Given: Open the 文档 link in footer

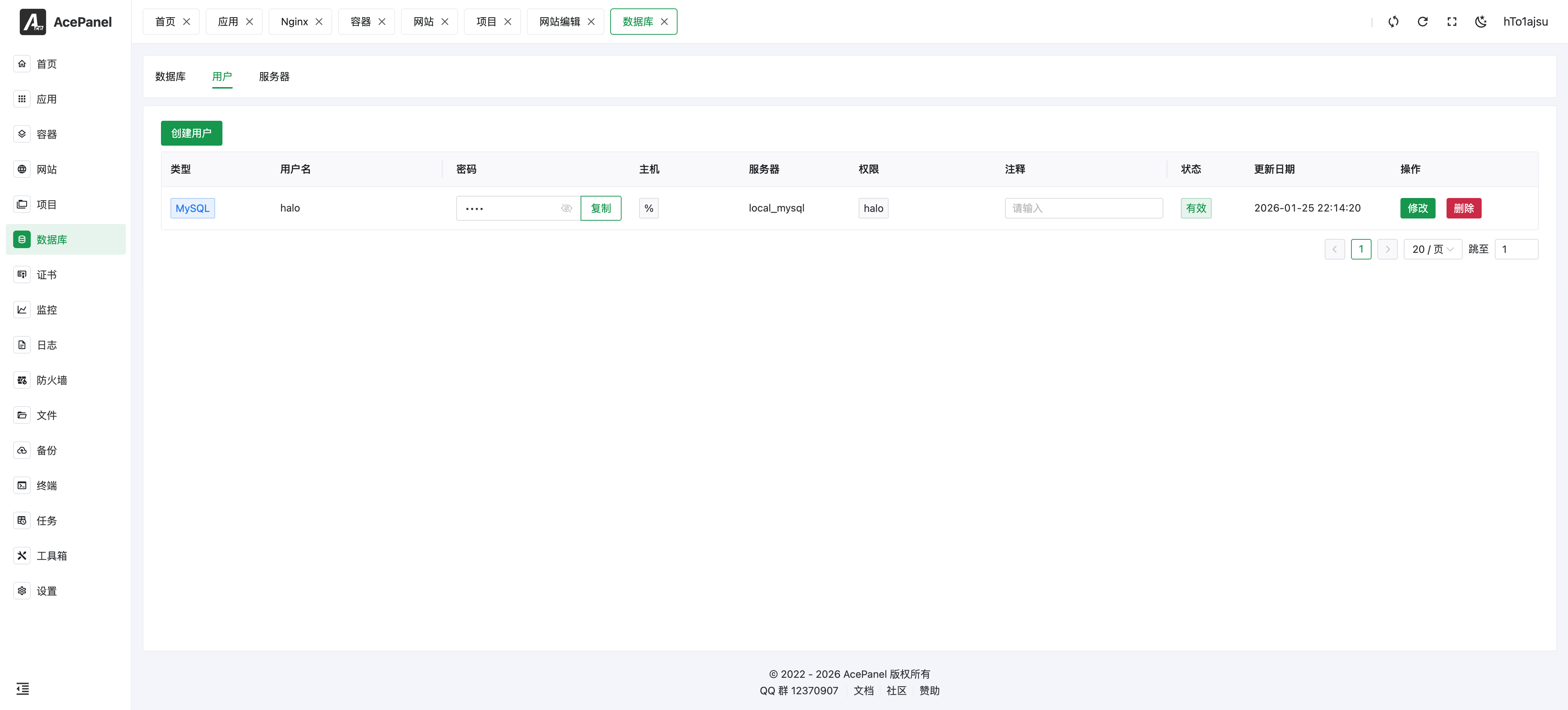Looking at the screenshot, I should (x=864, y=691).
